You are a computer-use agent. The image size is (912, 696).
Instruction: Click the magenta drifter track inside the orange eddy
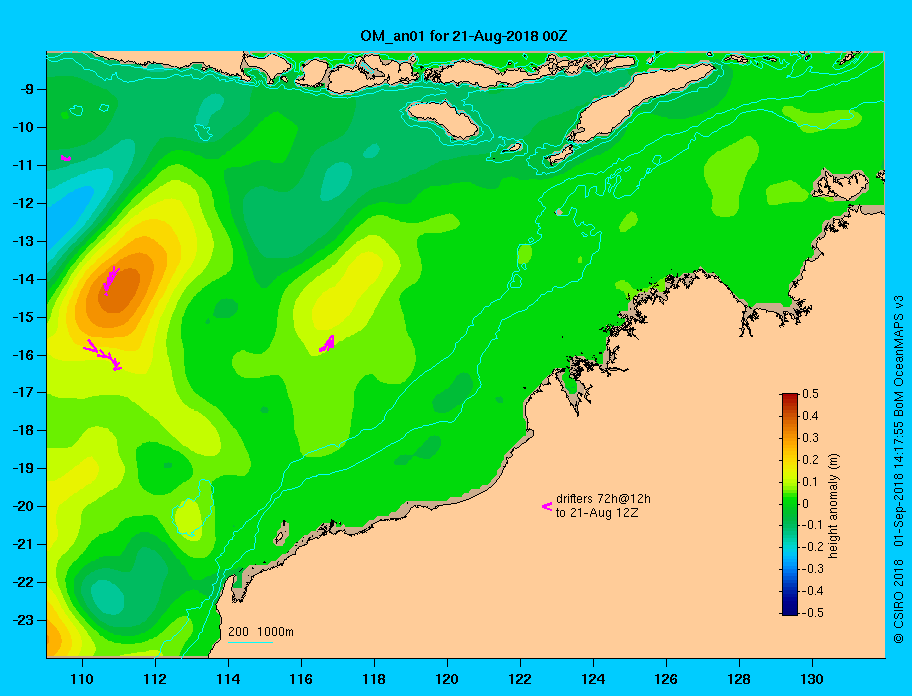point(111,280)
